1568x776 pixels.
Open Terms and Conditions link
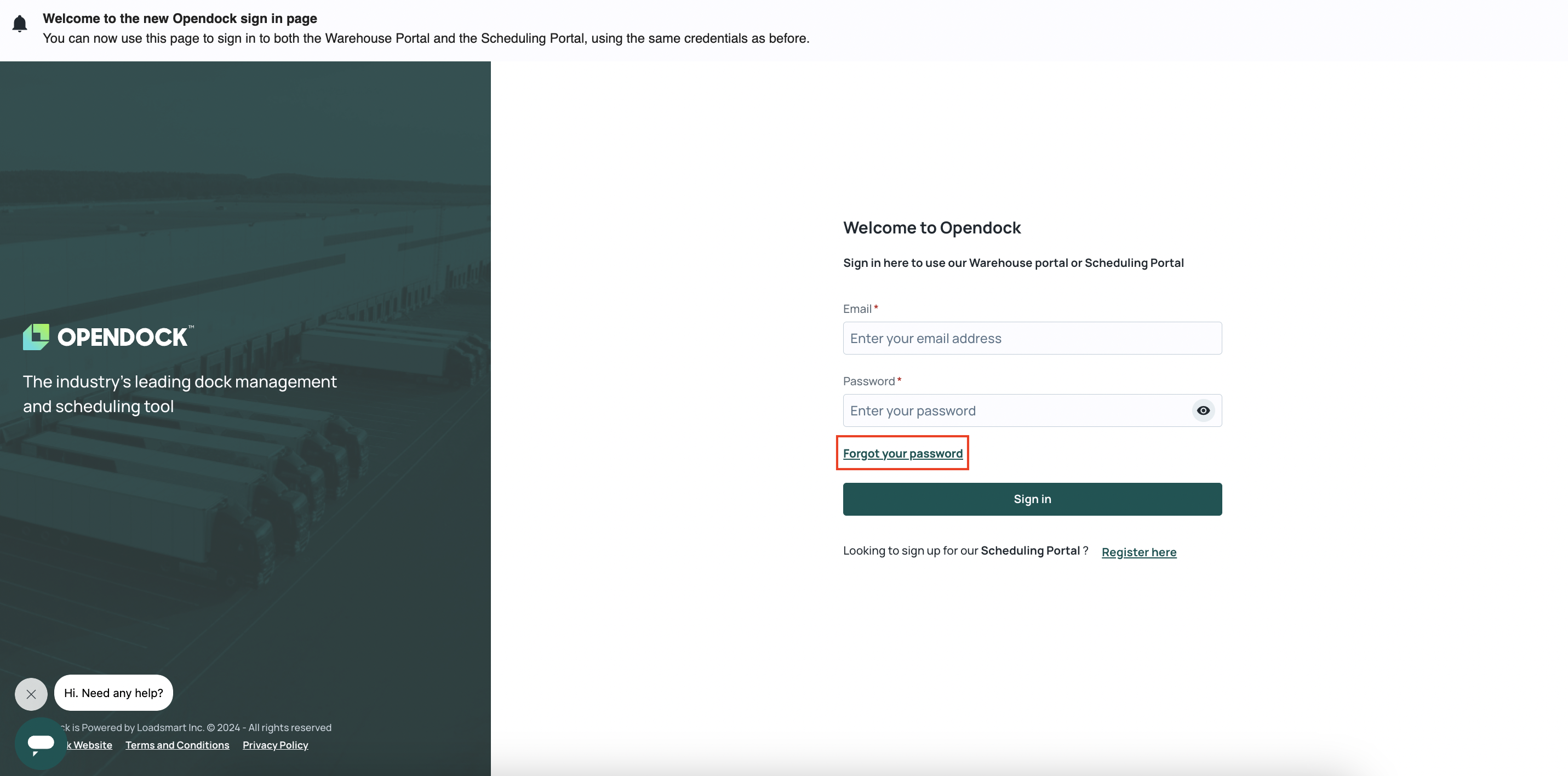(177, 745)
